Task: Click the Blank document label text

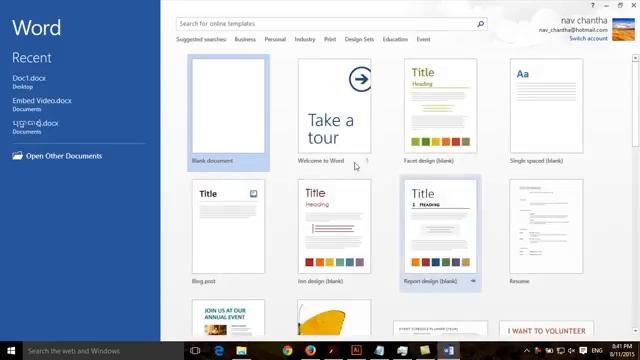Action: click(212, 161)
